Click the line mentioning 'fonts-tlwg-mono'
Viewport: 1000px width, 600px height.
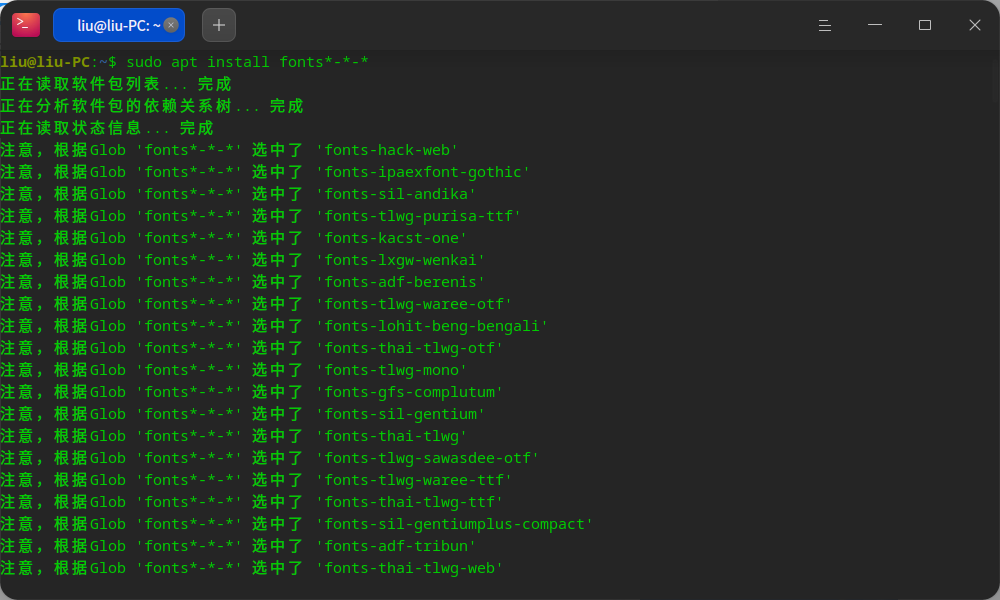click(233, 370)
